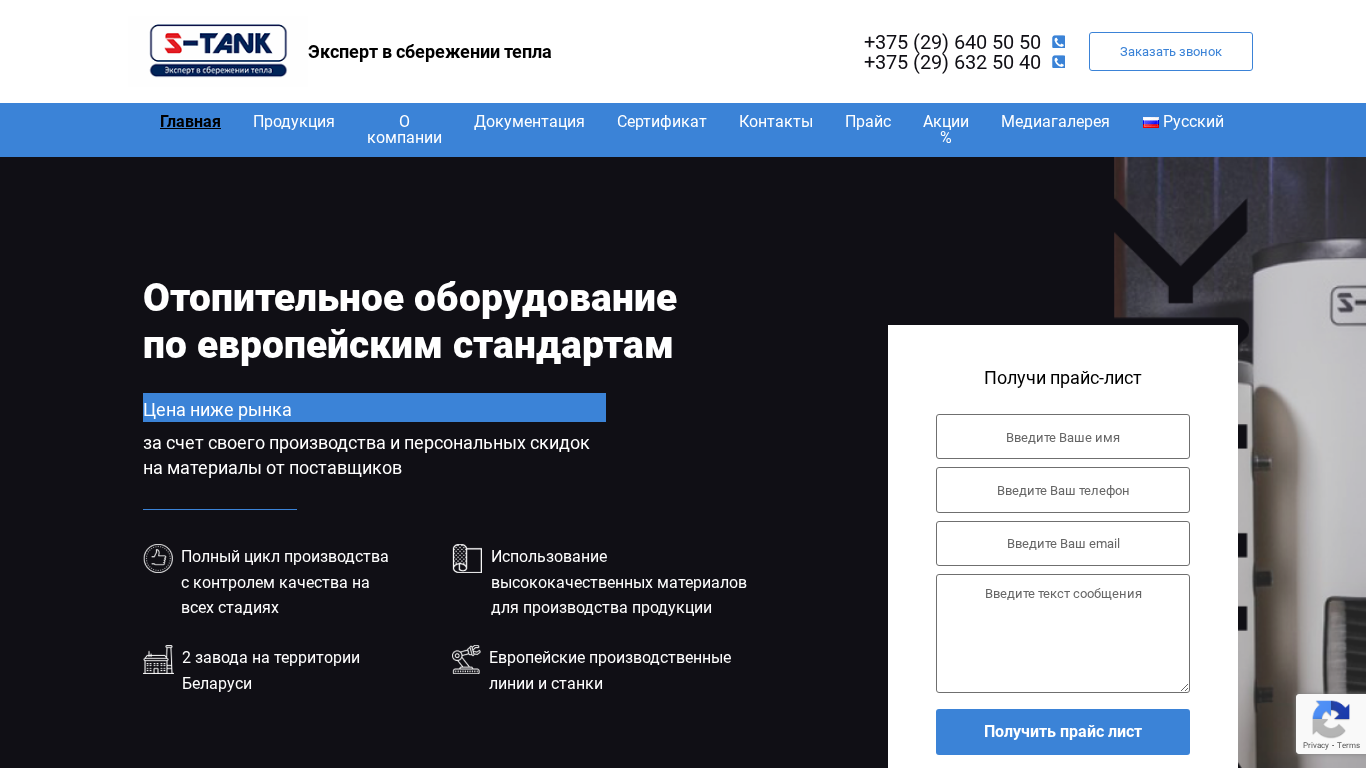Click the text Европейские производственные линии и станки
The height and width of the screenshot is (768, 1366).
click(x=610, y=671)
